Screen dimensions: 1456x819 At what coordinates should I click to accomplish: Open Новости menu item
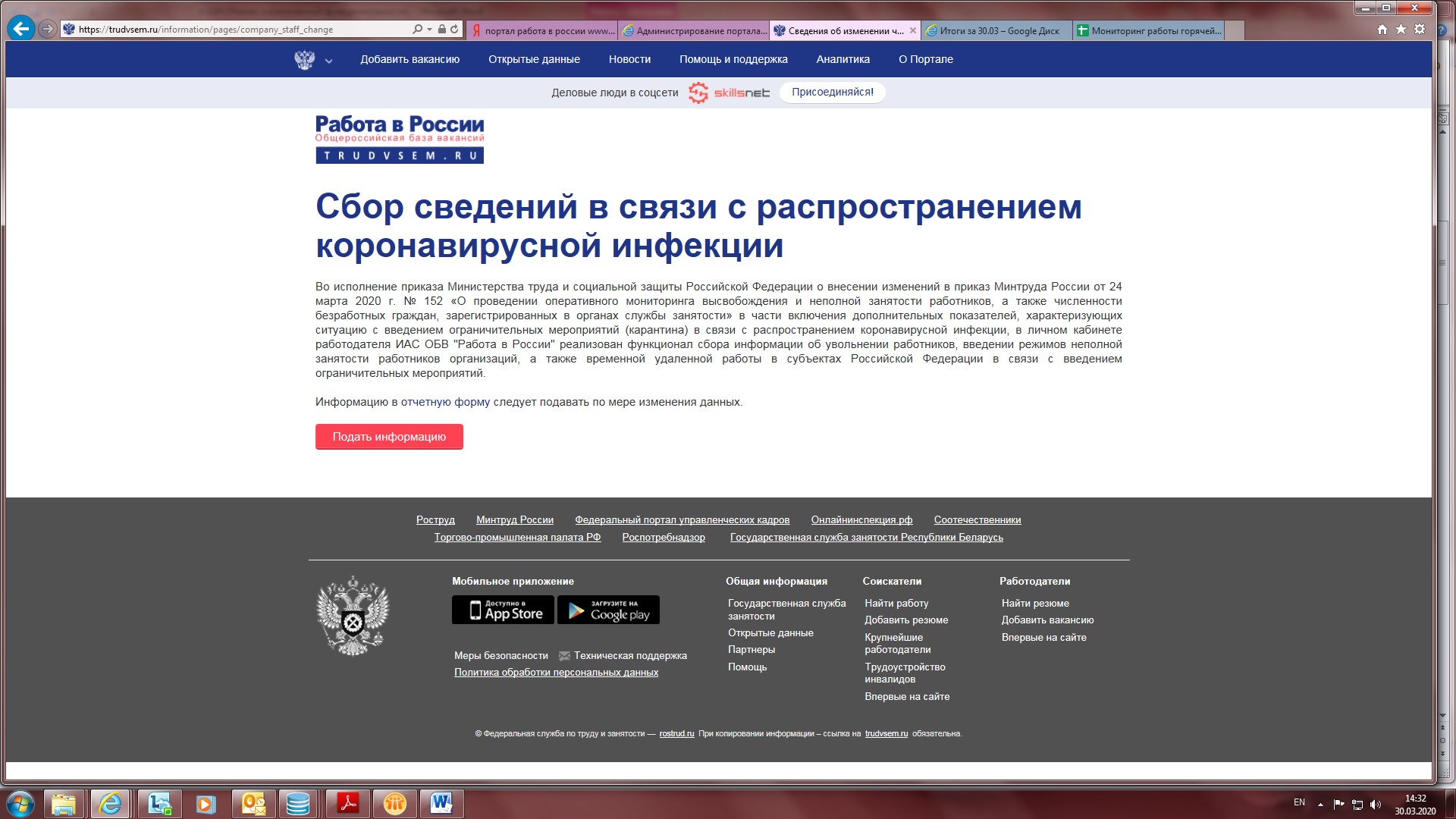tap(629, 59)
